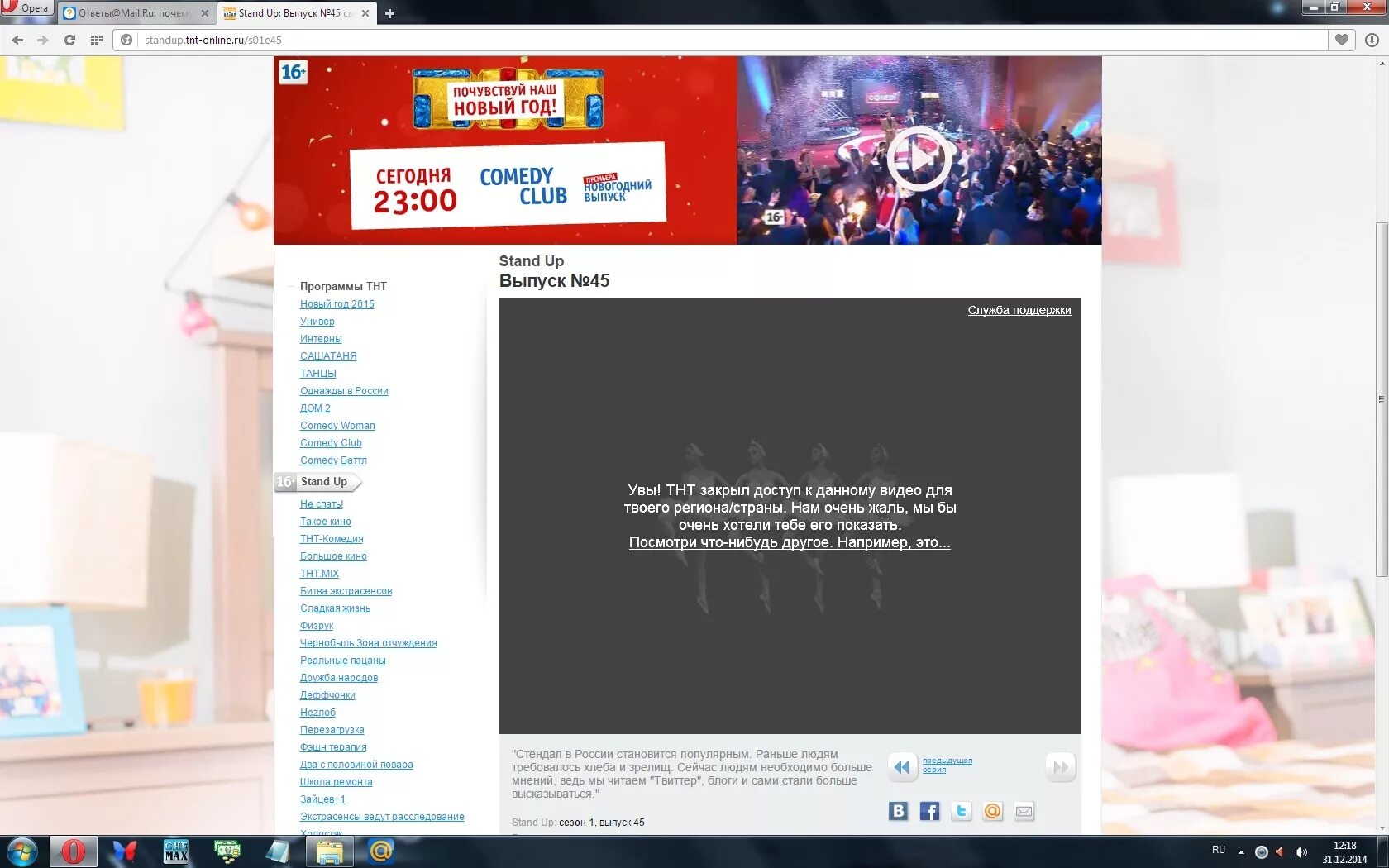The height and width of the screenshot is (868, 1389).
Task: Open Не спать! program link
Action: click(x=322, y=504)
